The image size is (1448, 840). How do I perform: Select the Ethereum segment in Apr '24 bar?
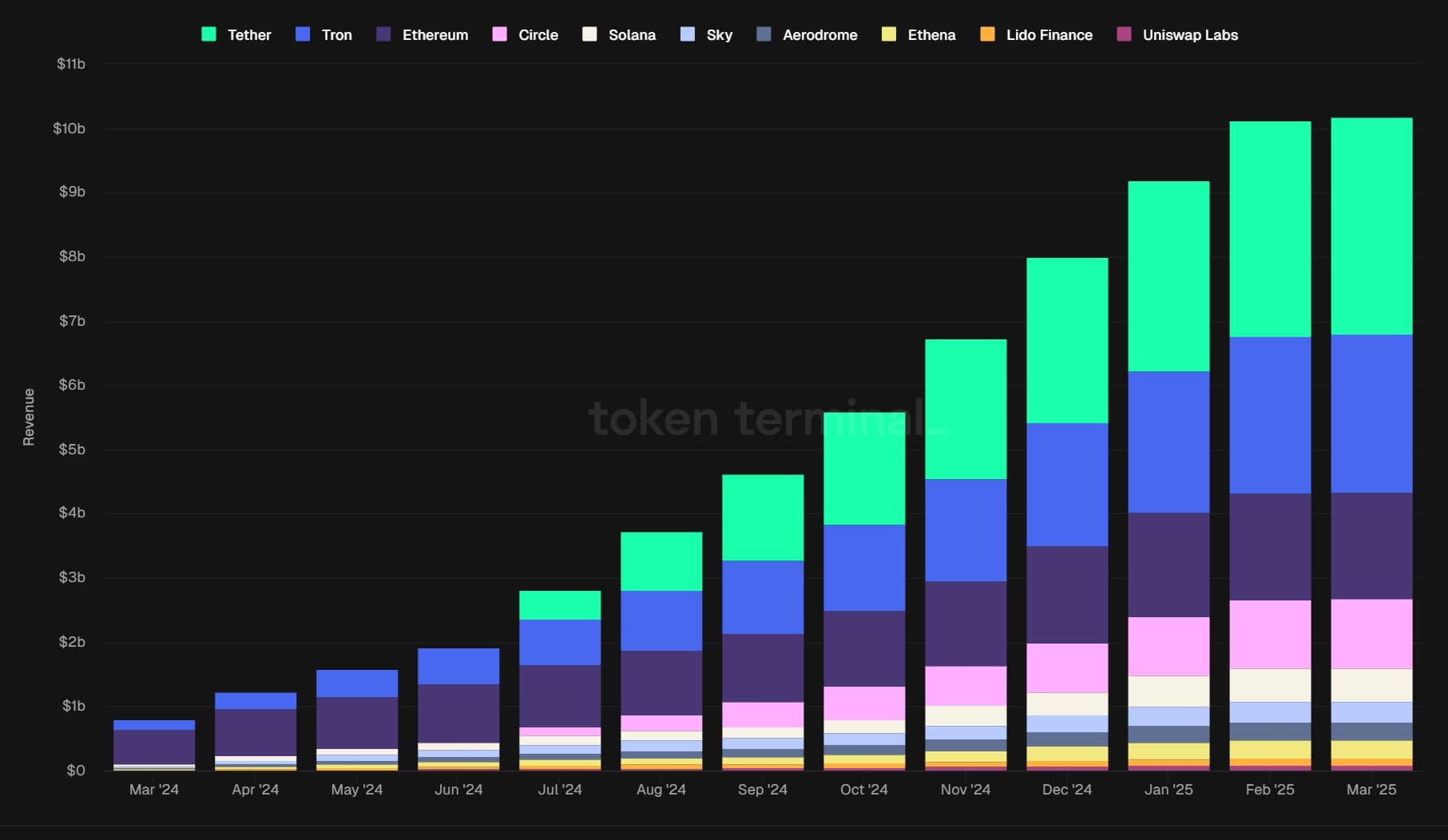(x=256, y=732)
